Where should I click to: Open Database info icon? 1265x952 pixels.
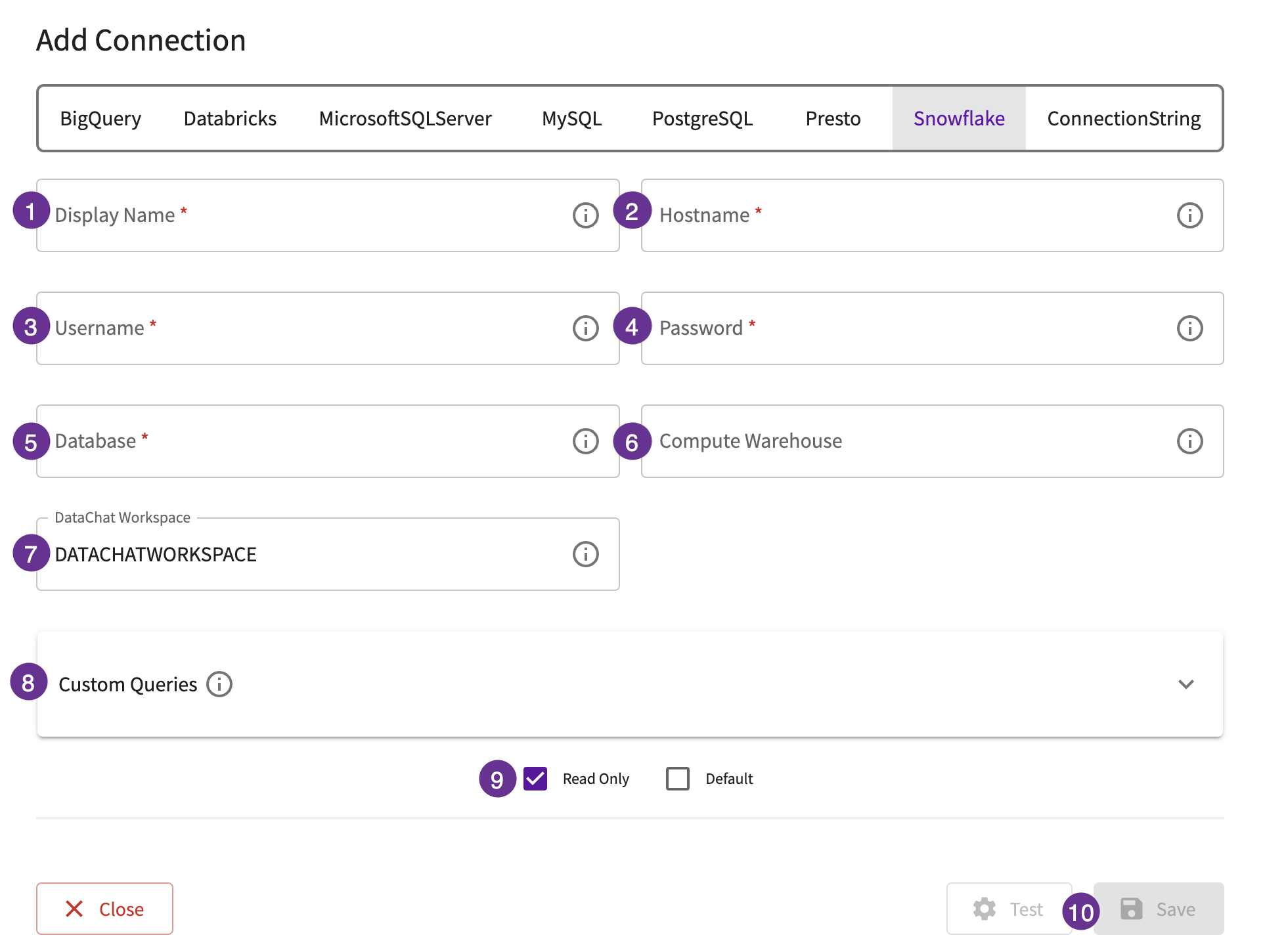click(585, 441)
